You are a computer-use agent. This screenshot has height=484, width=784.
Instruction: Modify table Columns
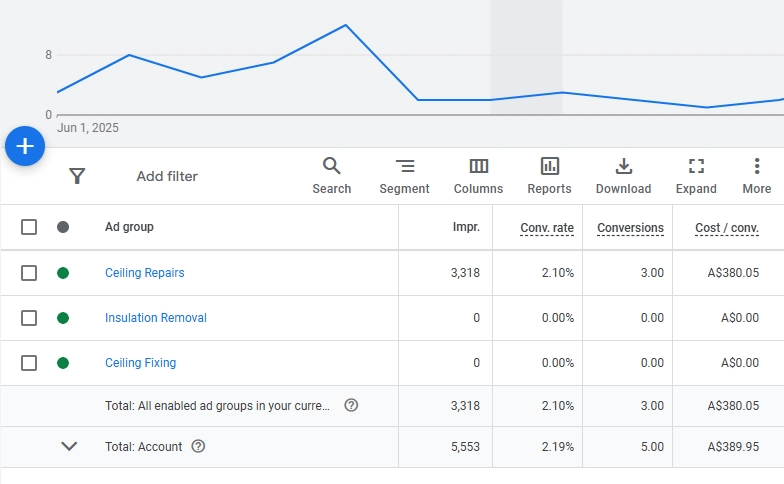pyautogui.click(x=478, y=175)
